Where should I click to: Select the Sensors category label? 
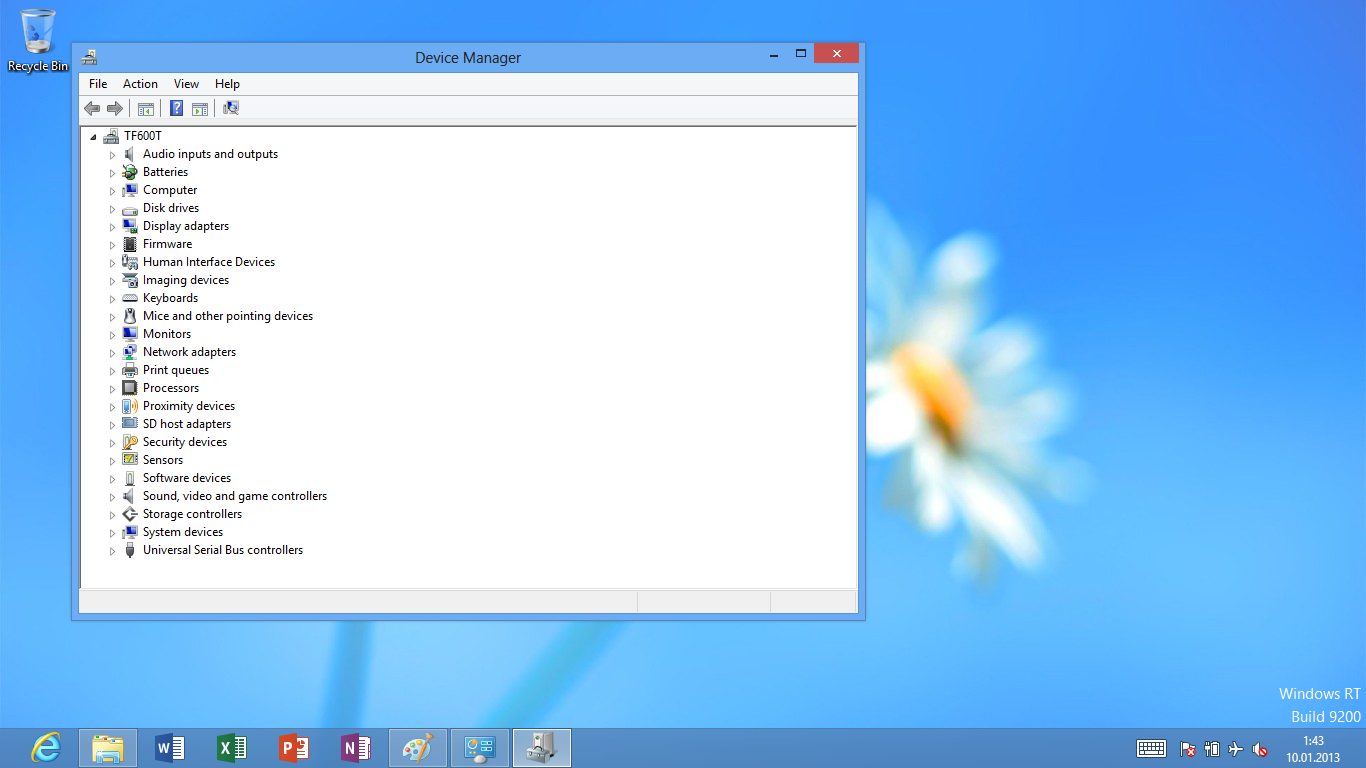[162, 460]
